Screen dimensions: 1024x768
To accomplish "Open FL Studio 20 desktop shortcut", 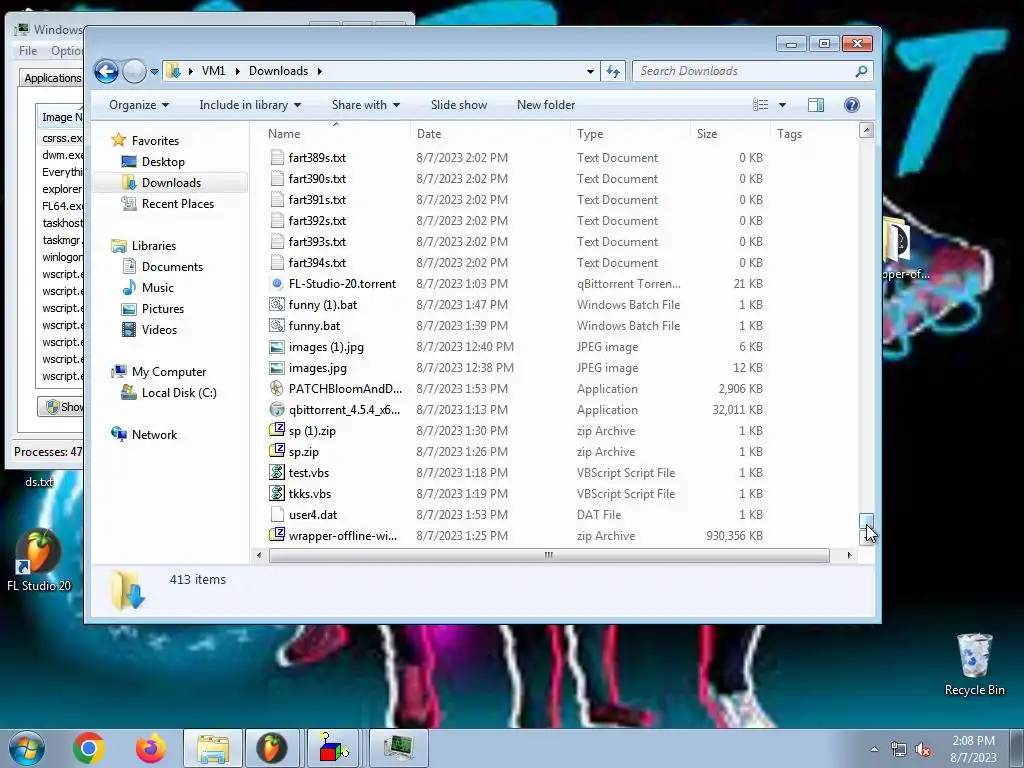I will click(39, 560).
